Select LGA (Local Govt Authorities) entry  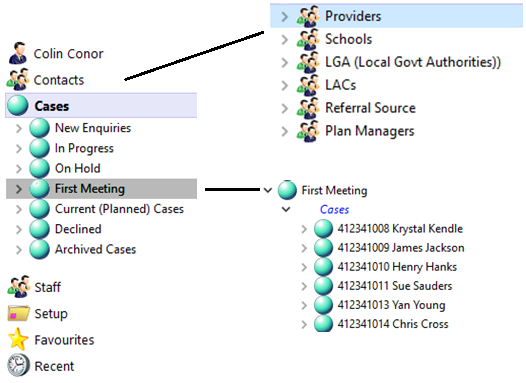coord(413,62)
